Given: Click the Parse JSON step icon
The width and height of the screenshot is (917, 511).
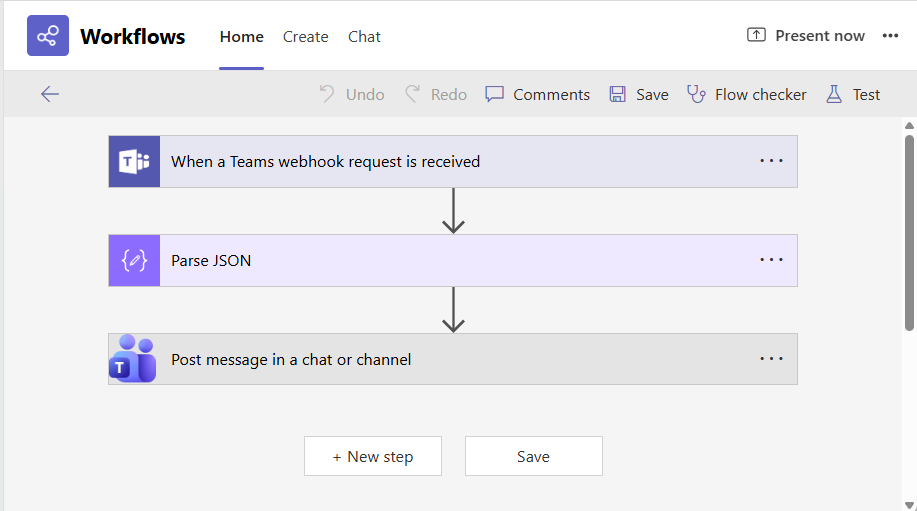Looking at the screenshot, I should coord(134,261).
